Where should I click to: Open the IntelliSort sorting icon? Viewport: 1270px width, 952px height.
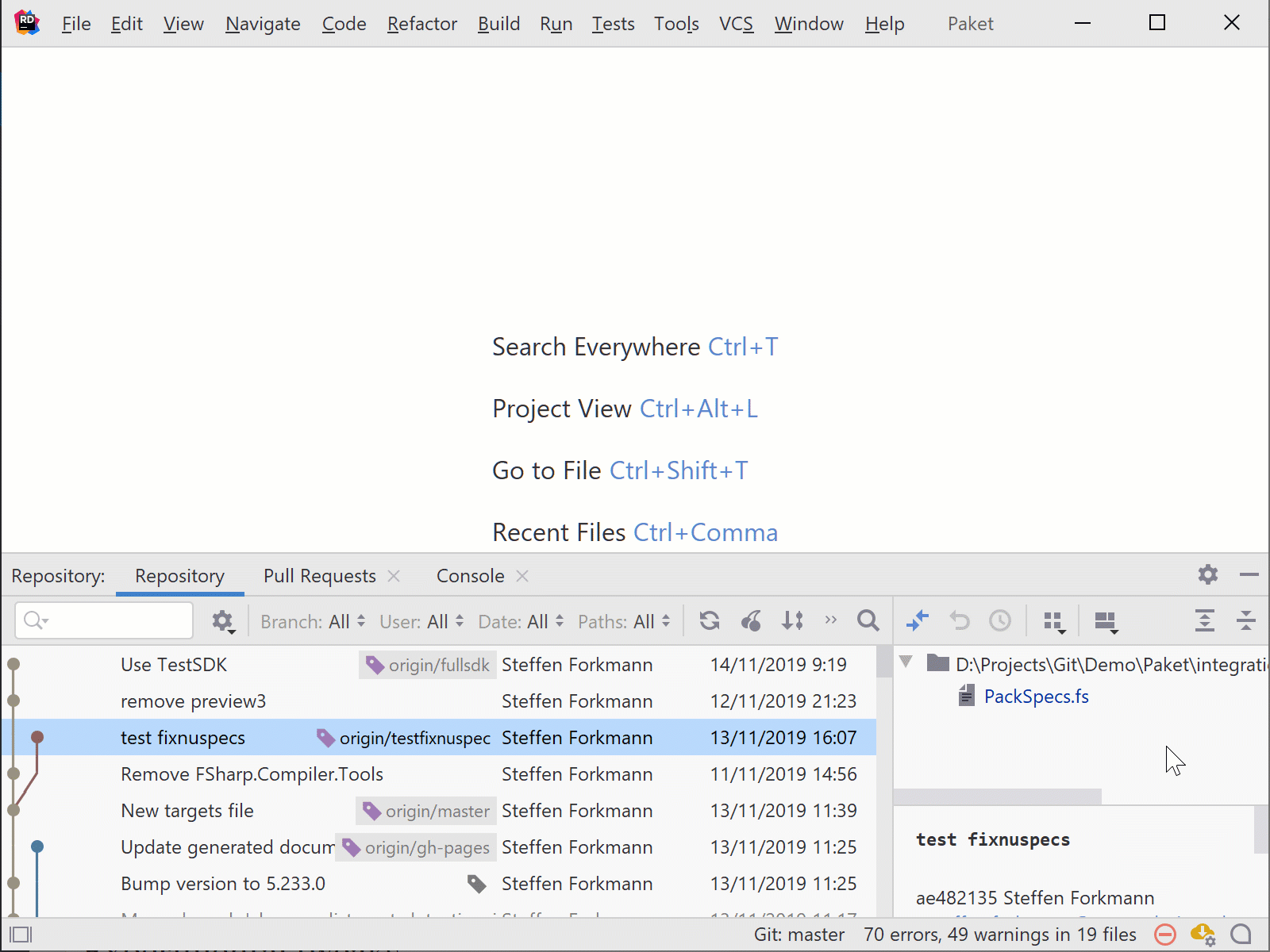click(x=792, y=621)
